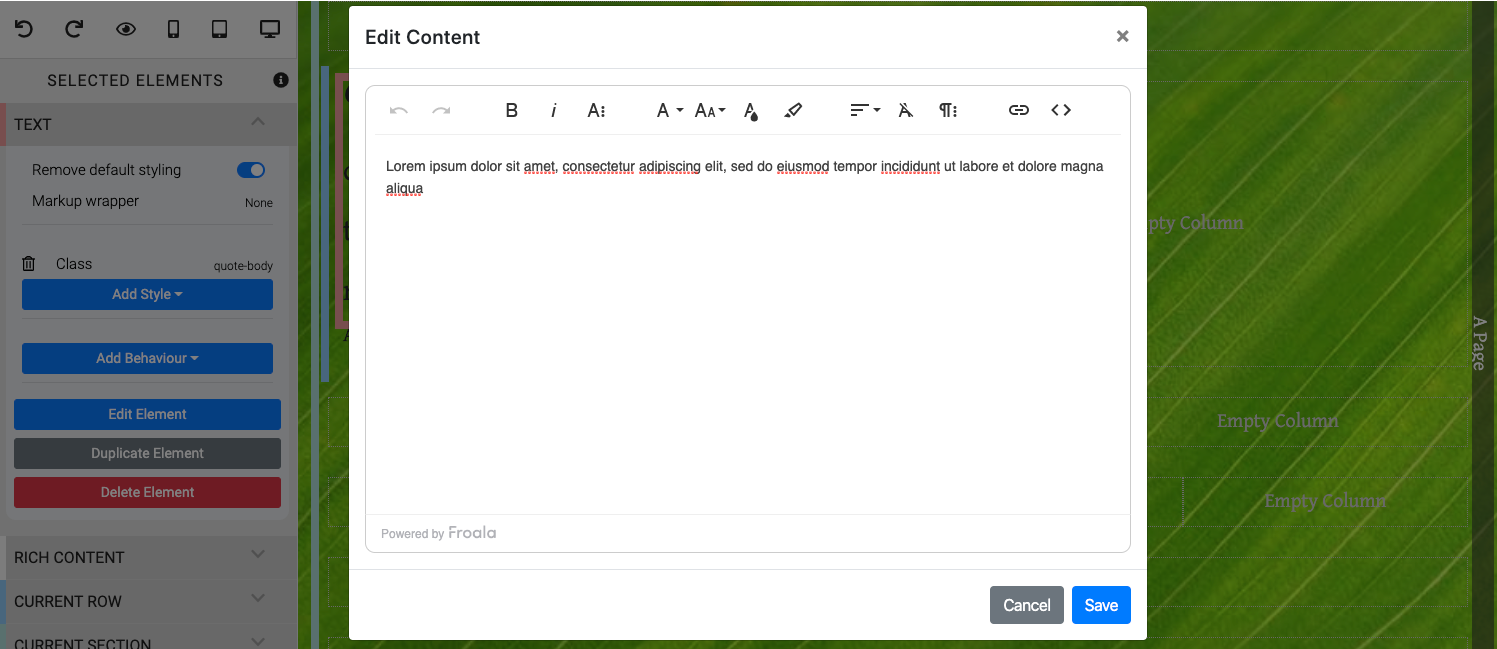Toggle bold formatting in editor toolbar
This screenshot has width=1497, height=649.
[x=511, y=110]
